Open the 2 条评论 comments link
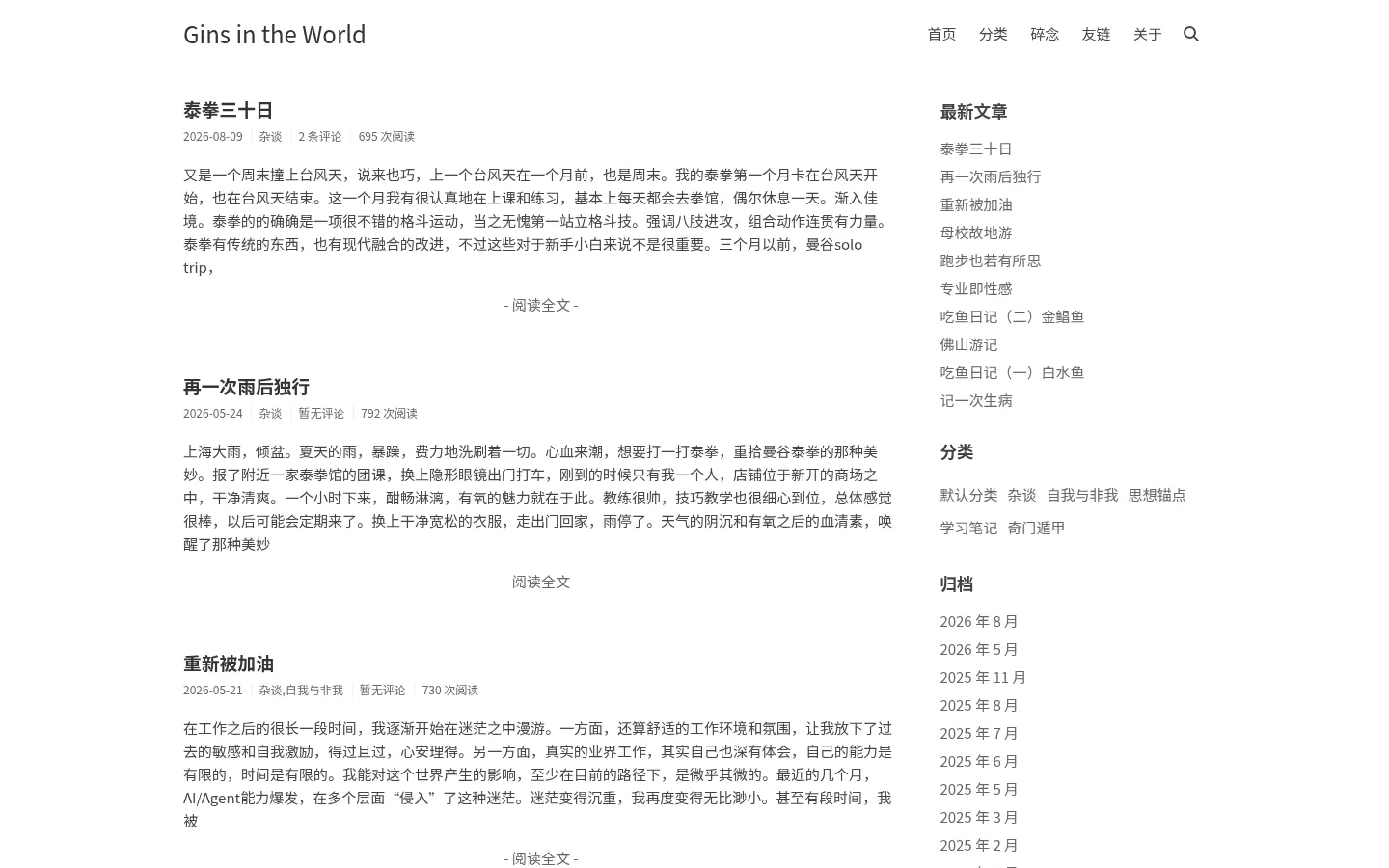1389x868 pixels. coord(320,137)
